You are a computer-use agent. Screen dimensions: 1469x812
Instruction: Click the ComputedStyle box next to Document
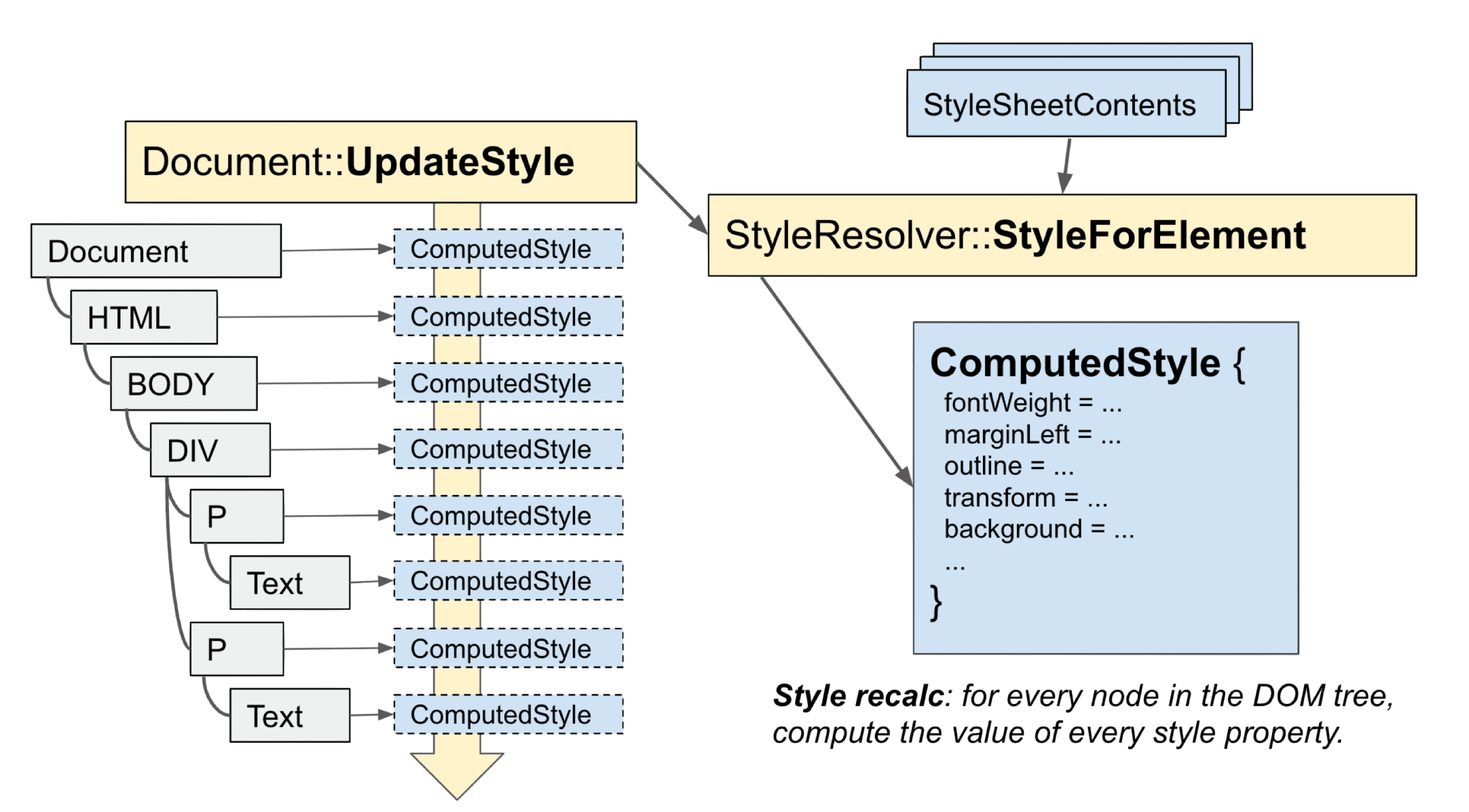coord(508,249)
